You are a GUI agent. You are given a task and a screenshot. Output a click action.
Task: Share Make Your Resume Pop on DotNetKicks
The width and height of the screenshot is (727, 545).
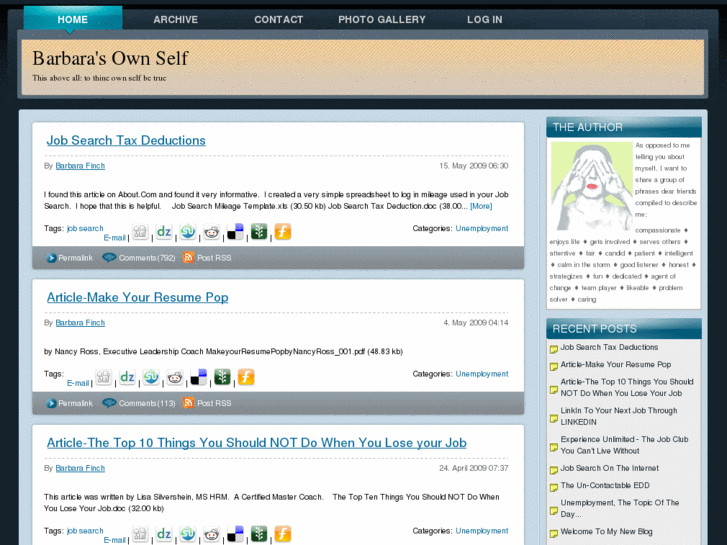pyautogui.click(x=103, y=377)
